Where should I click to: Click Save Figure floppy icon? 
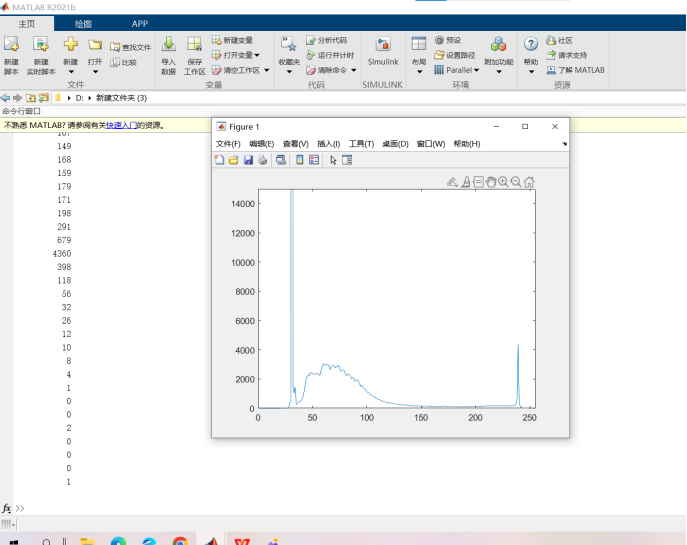click(248, 160)
